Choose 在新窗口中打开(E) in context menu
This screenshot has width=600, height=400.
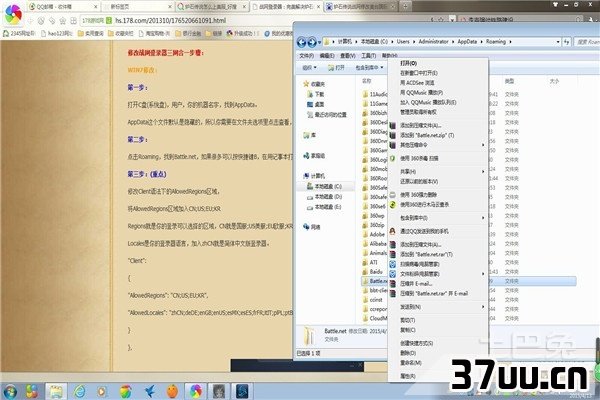[419, 73]
